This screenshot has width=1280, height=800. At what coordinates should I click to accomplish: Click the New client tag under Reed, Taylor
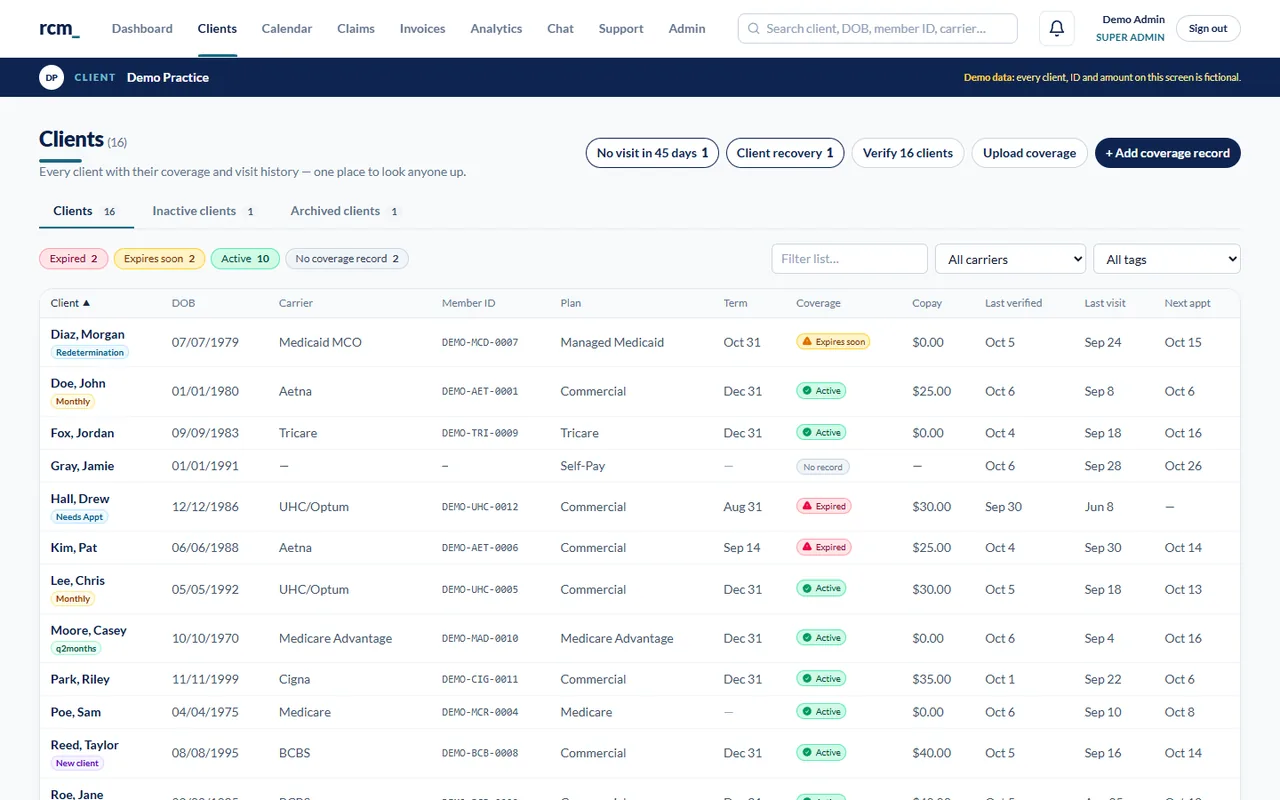coord(77,763)
